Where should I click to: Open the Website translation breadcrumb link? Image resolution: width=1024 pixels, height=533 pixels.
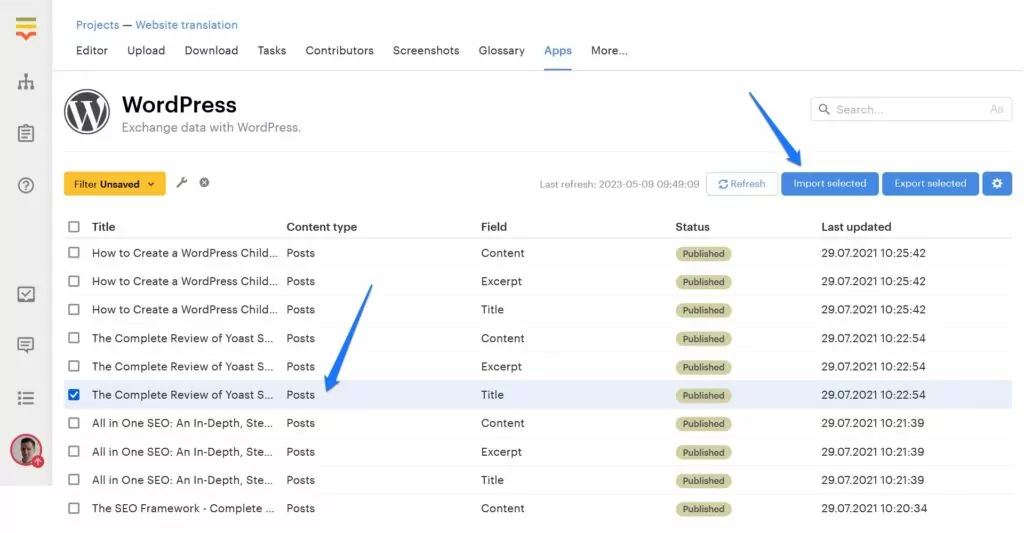(187, 25)
